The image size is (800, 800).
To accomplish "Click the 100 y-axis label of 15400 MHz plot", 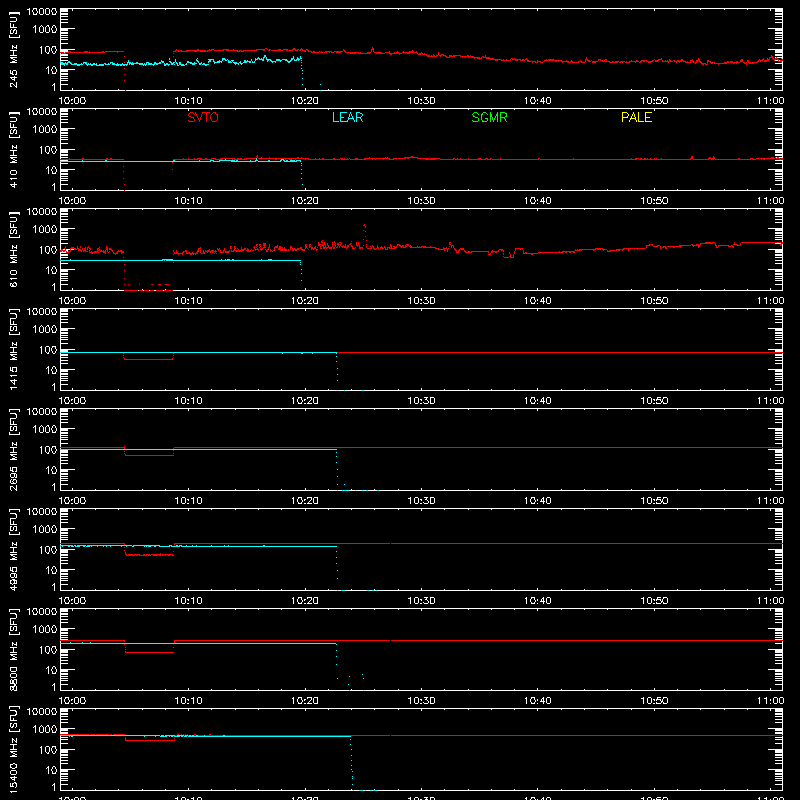I will click(48, 749).
